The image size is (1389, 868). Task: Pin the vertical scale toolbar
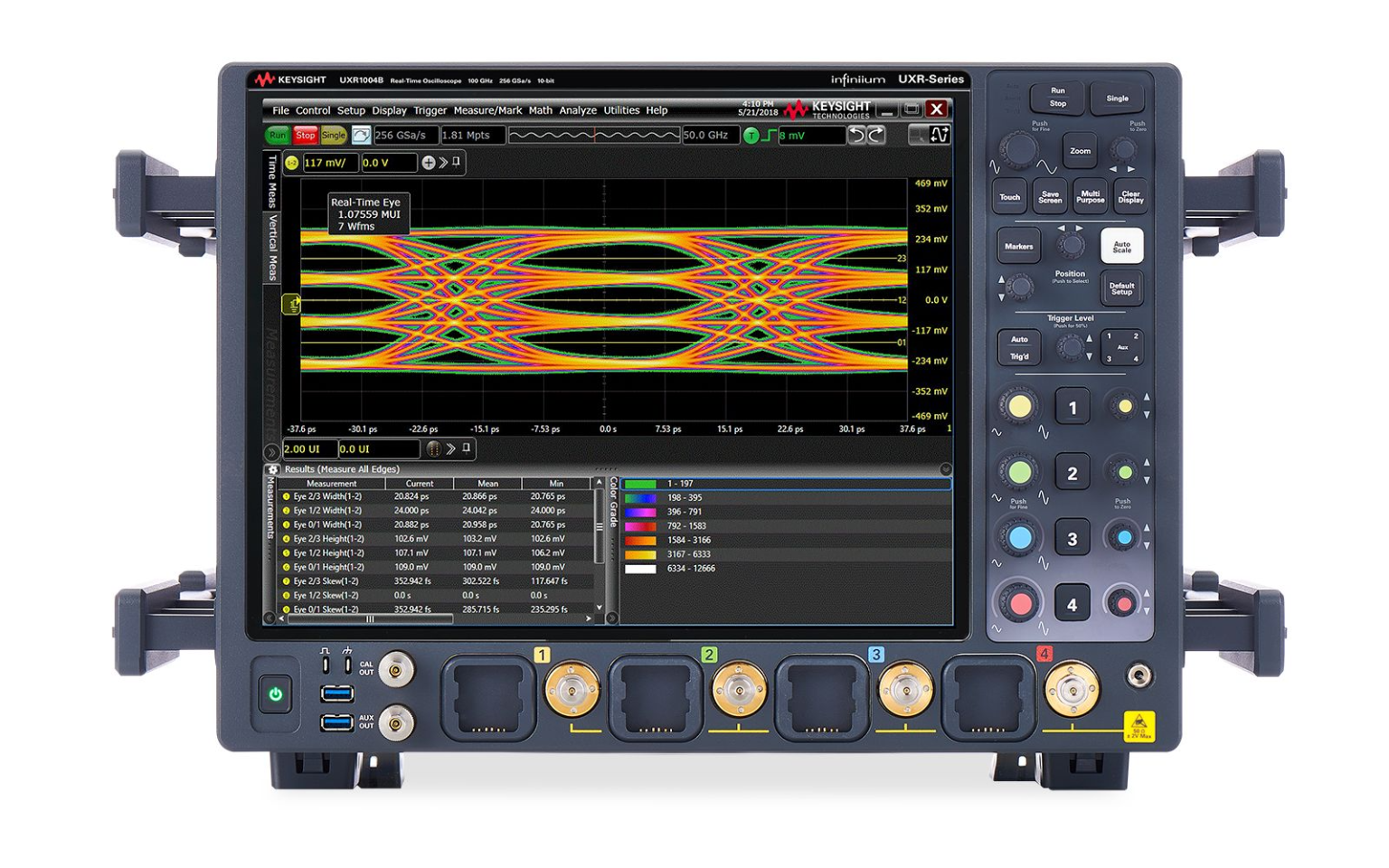[x=457, y=162]
